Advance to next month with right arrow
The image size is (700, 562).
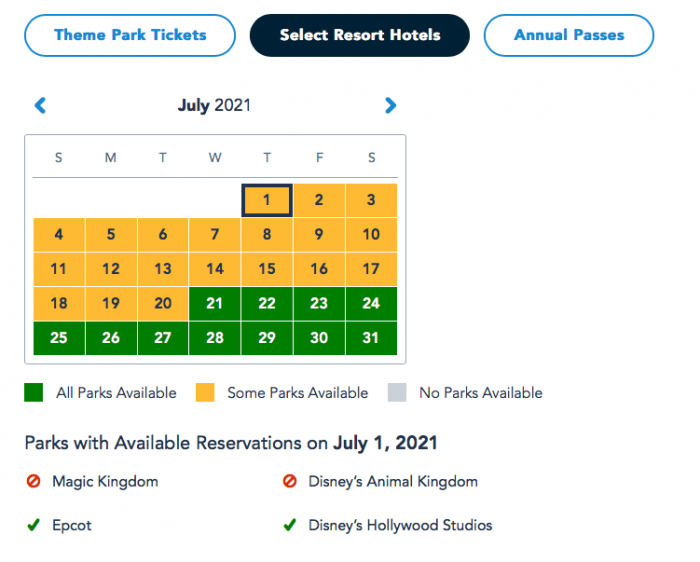[x=390, y=105]
